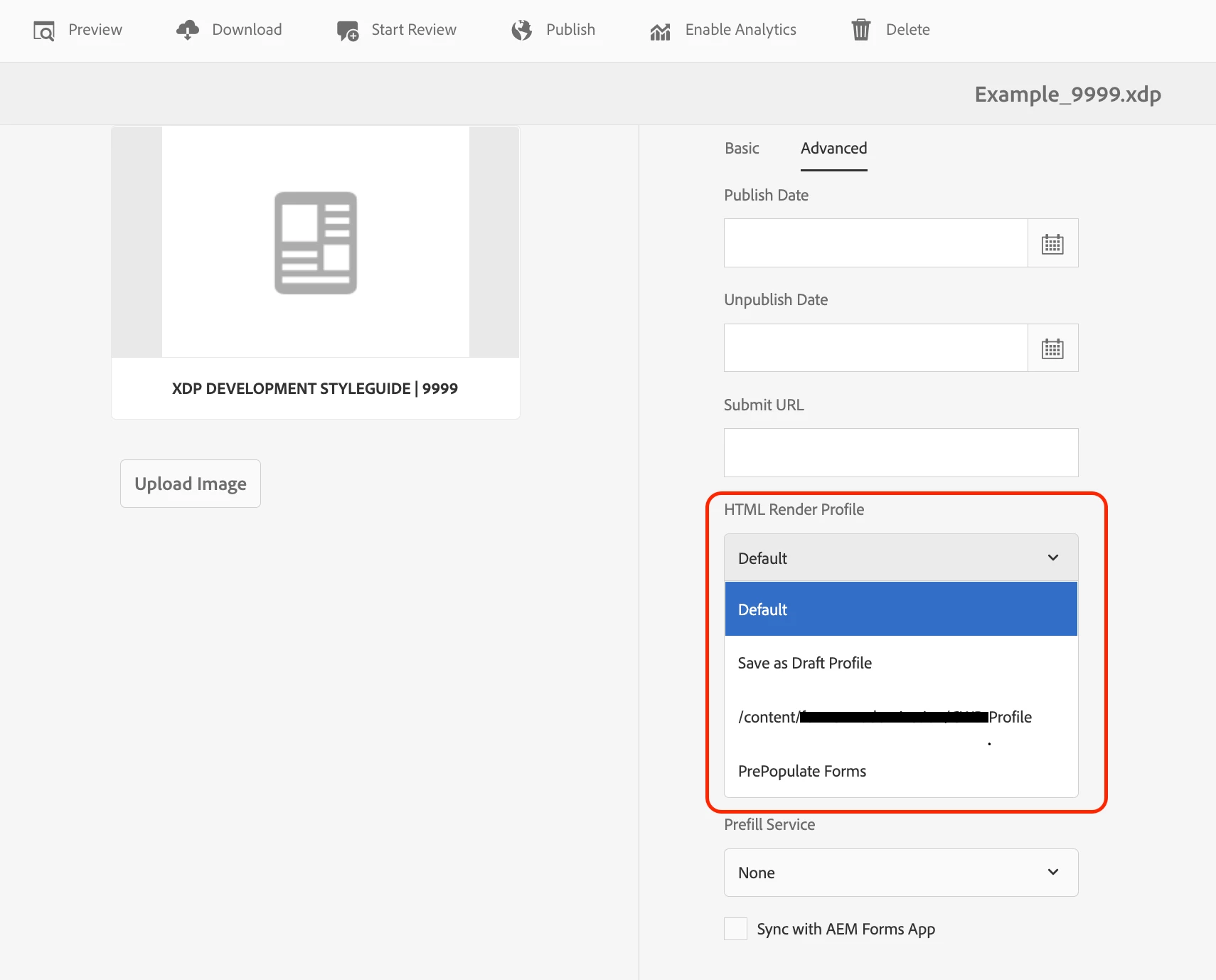The height and width of the screenshot is (980, 1216).
Task: Pick the PrePopulate Forms option
Action: pos(901,771)
